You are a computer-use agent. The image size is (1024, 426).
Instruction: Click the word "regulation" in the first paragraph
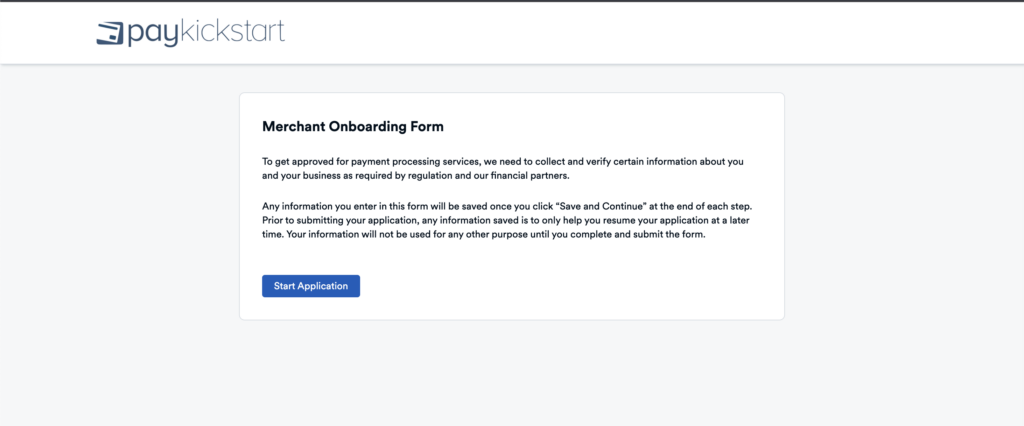click(428, 176)
